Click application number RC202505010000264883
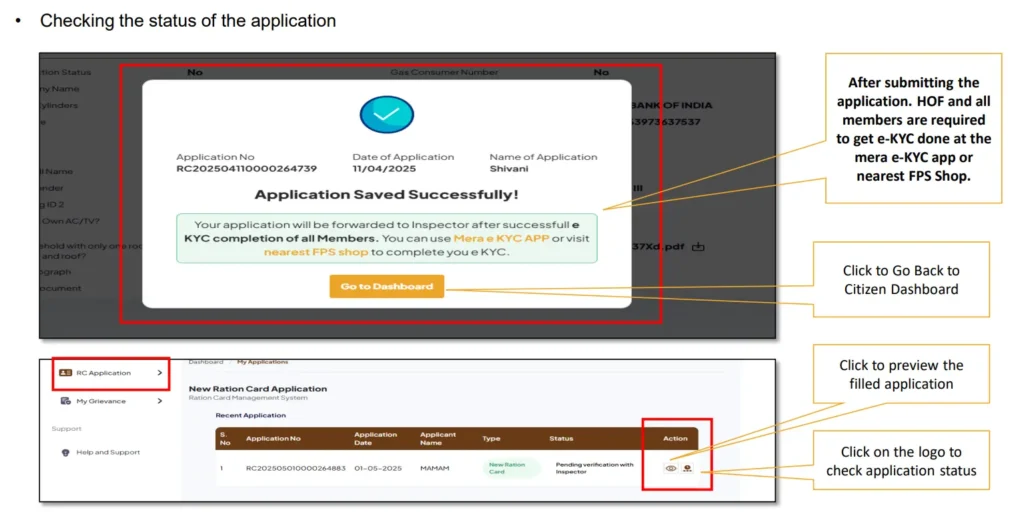Screen dimensions: 1024x514 click(296, 468)
